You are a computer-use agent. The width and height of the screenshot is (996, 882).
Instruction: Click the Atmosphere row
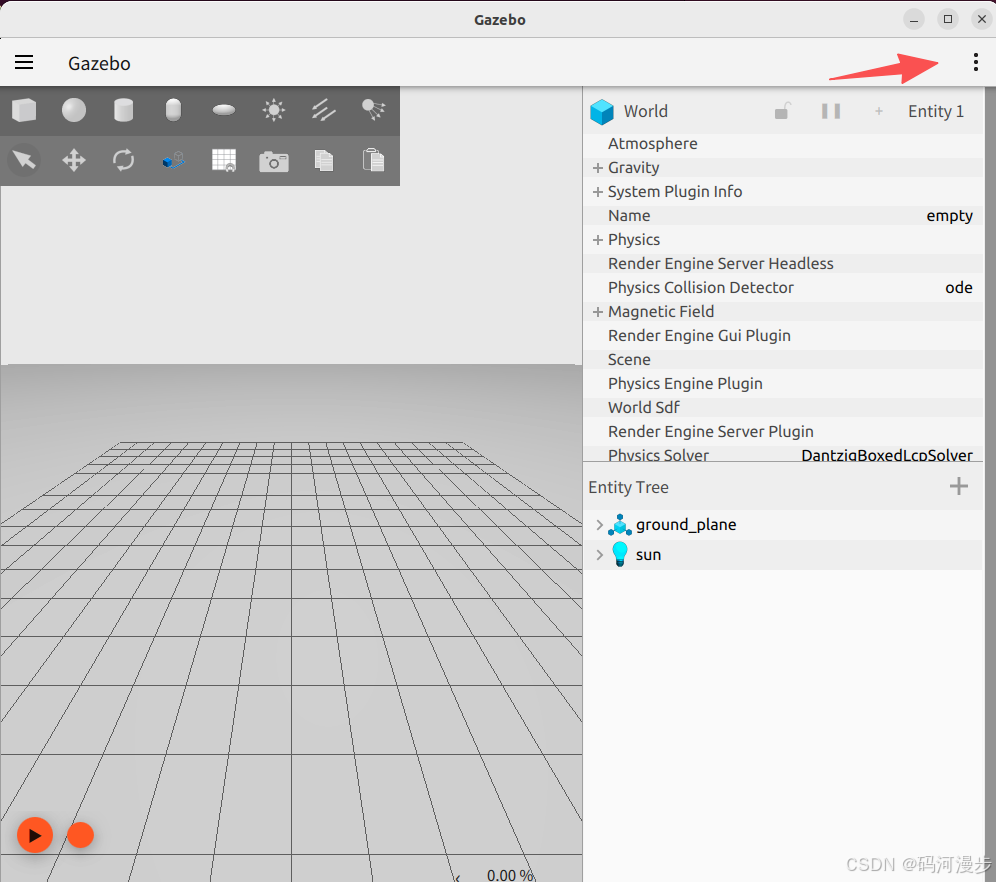(x=783, y=144)
